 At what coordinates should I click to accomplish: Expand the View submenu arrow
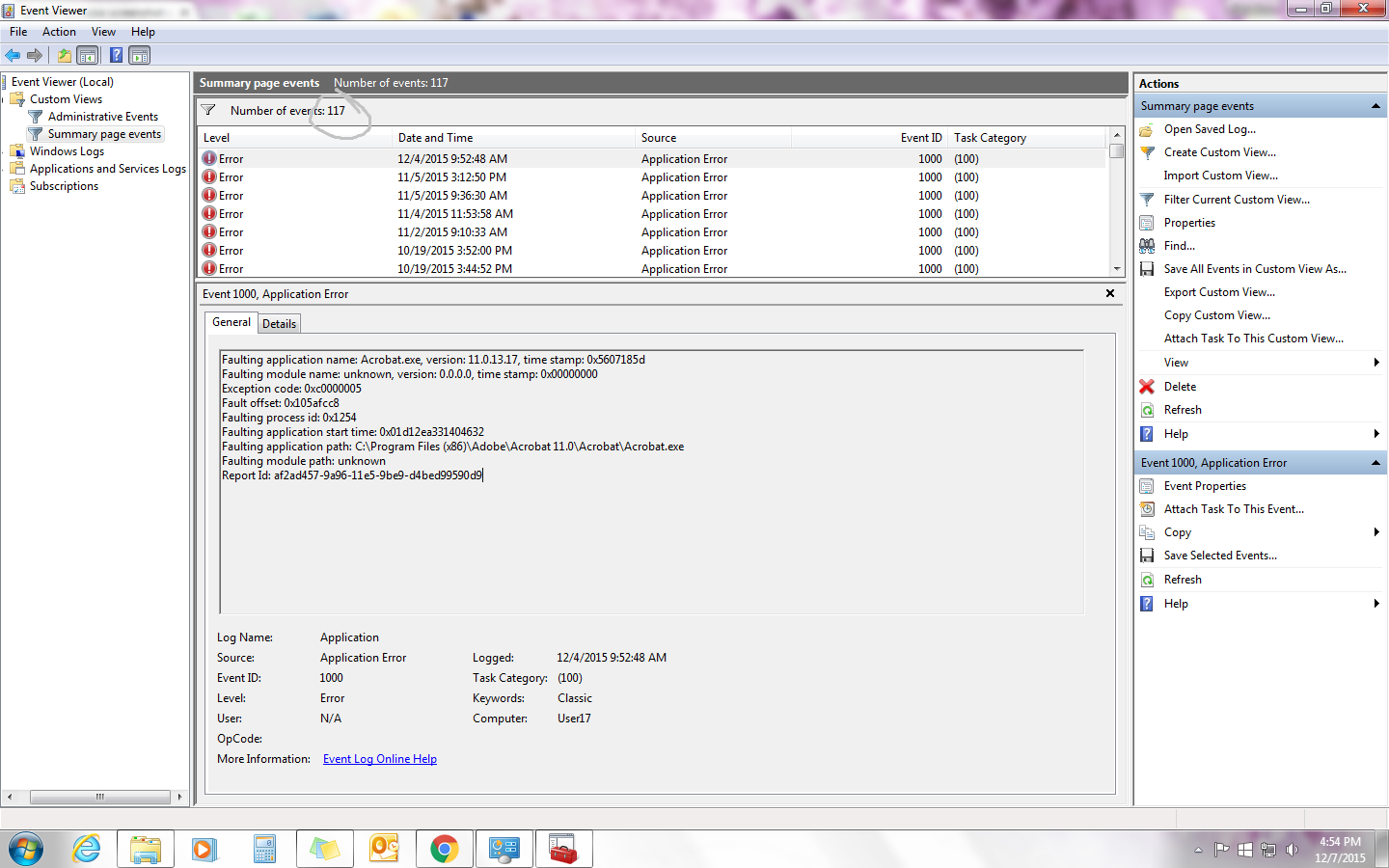pos(1376,363)
